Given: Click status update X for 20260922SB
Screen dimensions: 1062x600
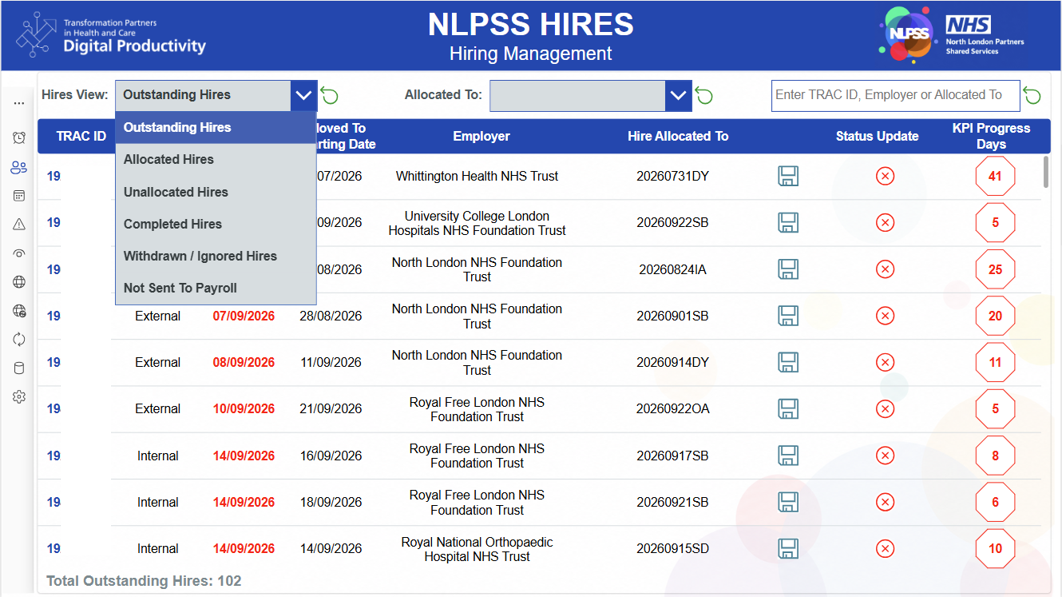Looking at the screenshot, I should point(885,223).
